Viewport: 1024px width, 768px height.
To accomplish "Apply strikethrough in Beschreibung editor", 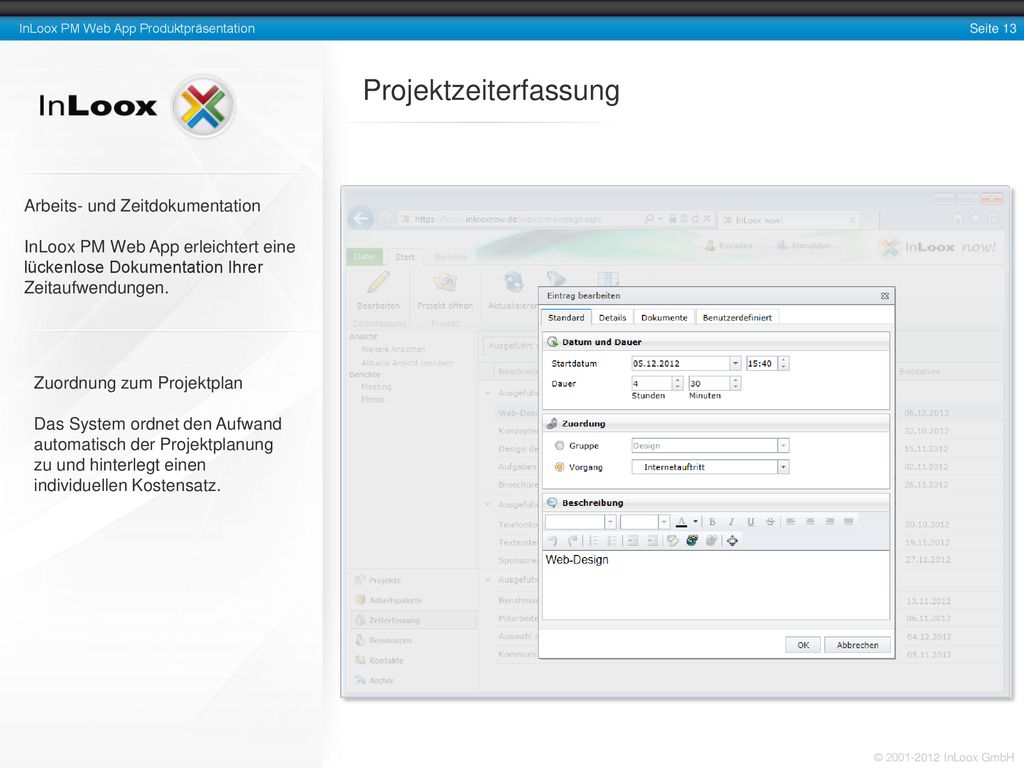I will 771,522.
